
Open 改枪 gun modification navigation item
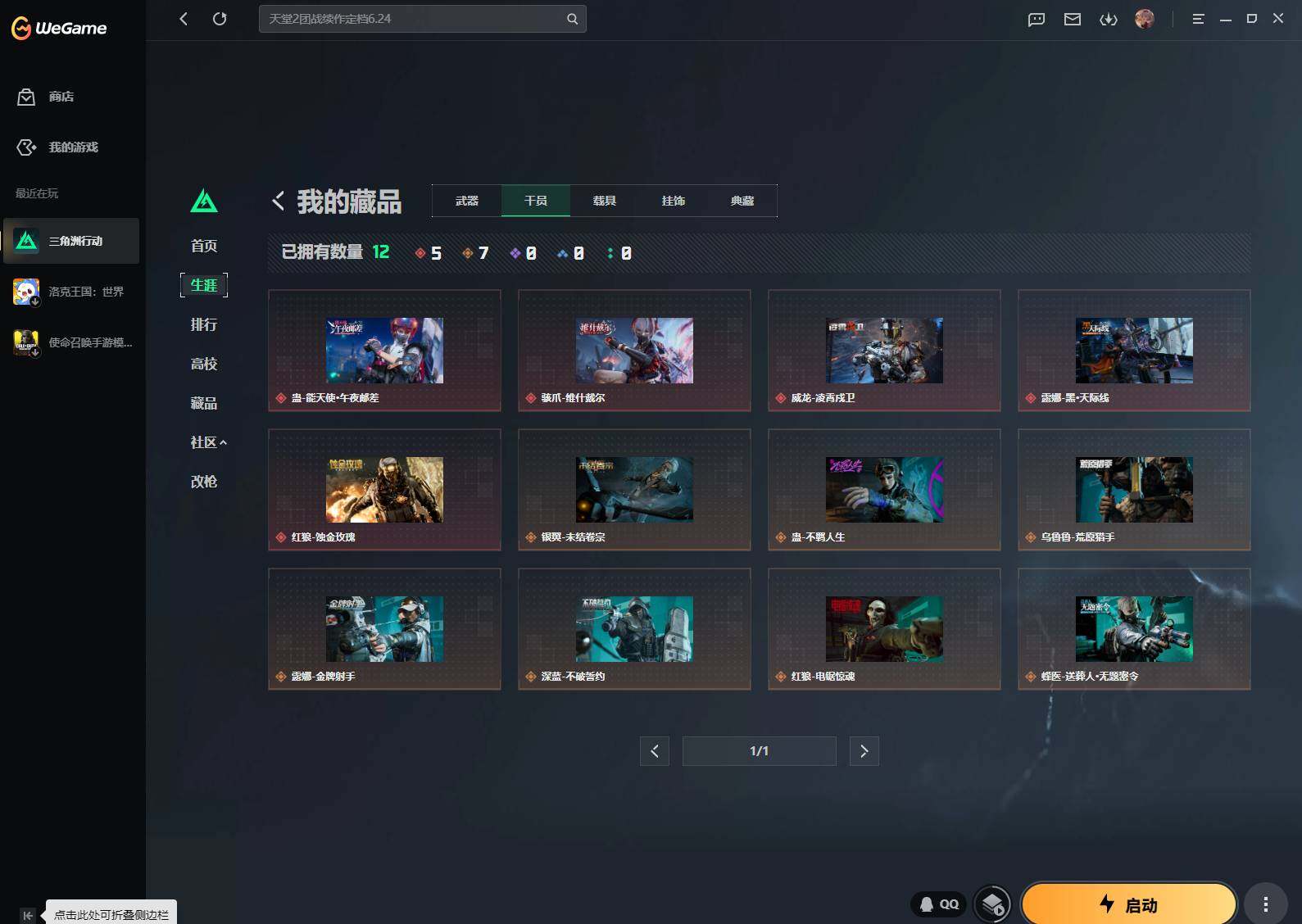pos(204,482)
